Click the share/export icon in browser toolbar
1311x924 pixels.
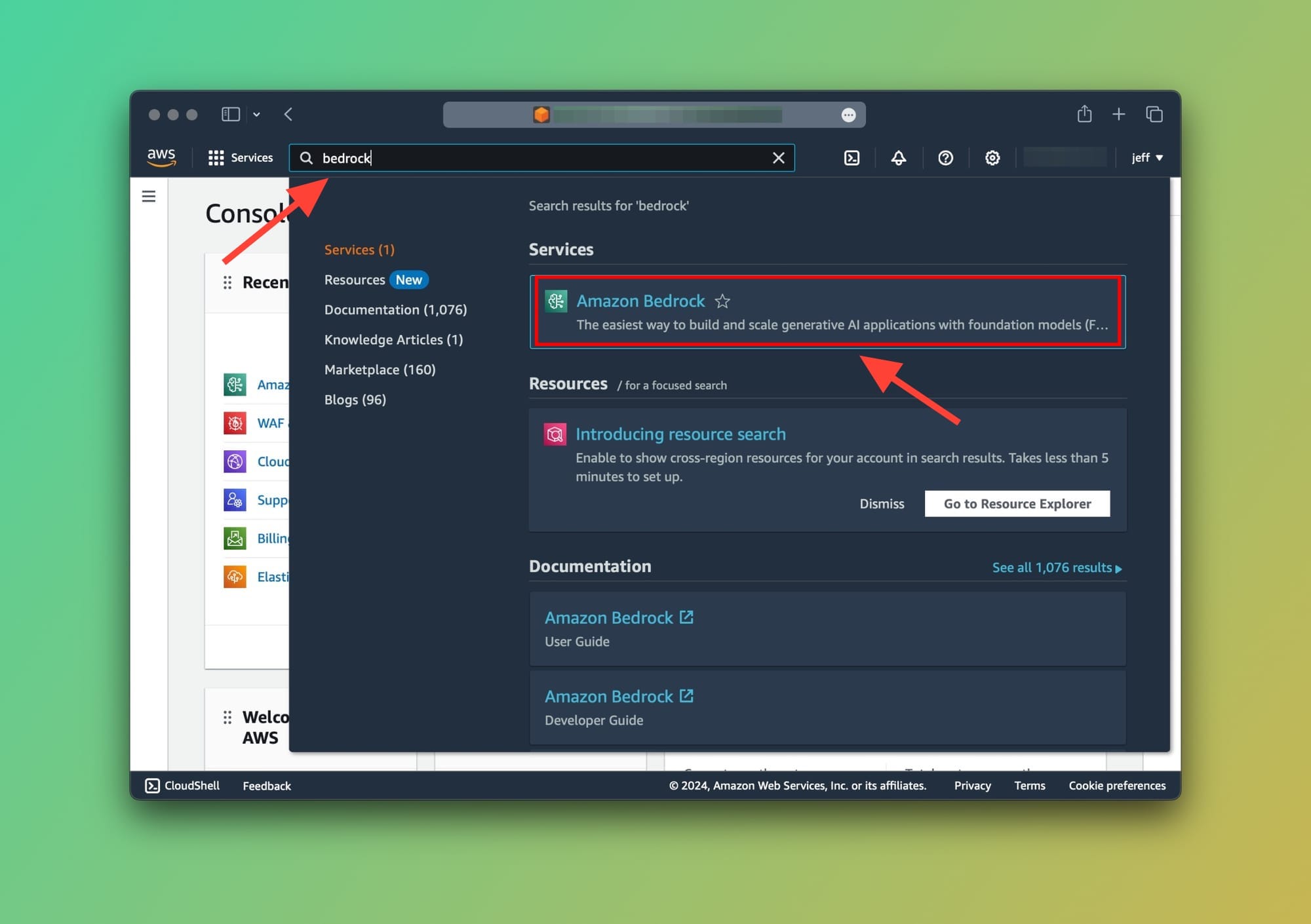pyautogui.click(x=1084, y=114)
